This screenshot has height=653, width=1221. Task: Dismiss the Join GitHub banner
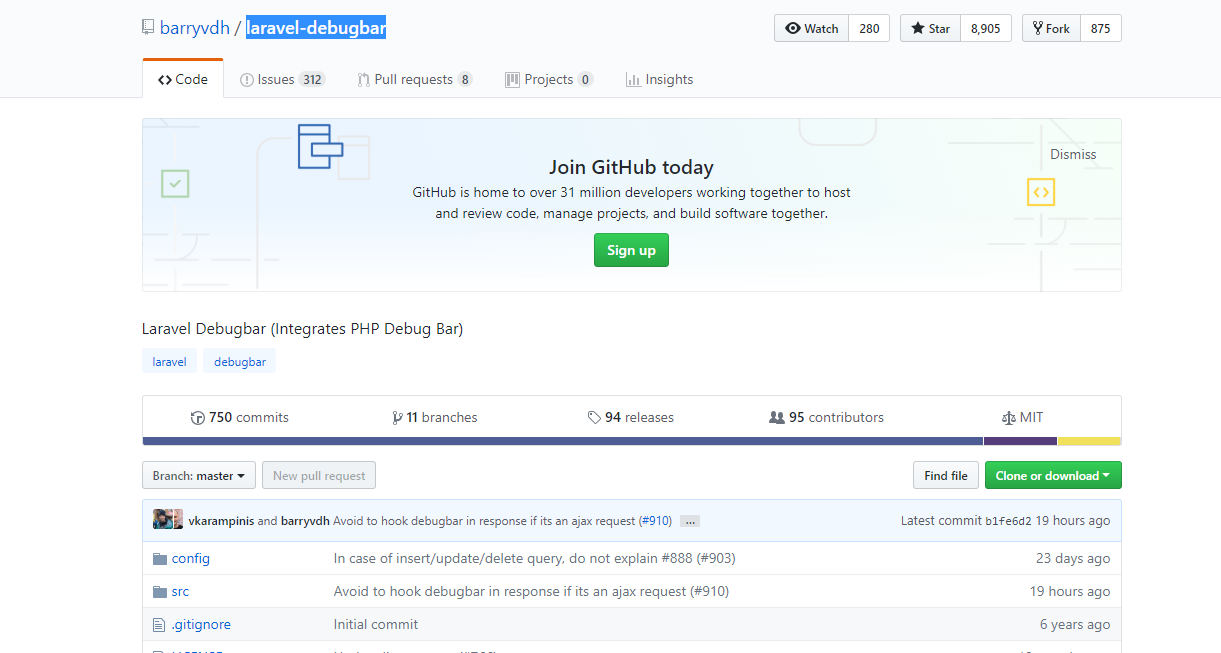(x=1073, y=154)
